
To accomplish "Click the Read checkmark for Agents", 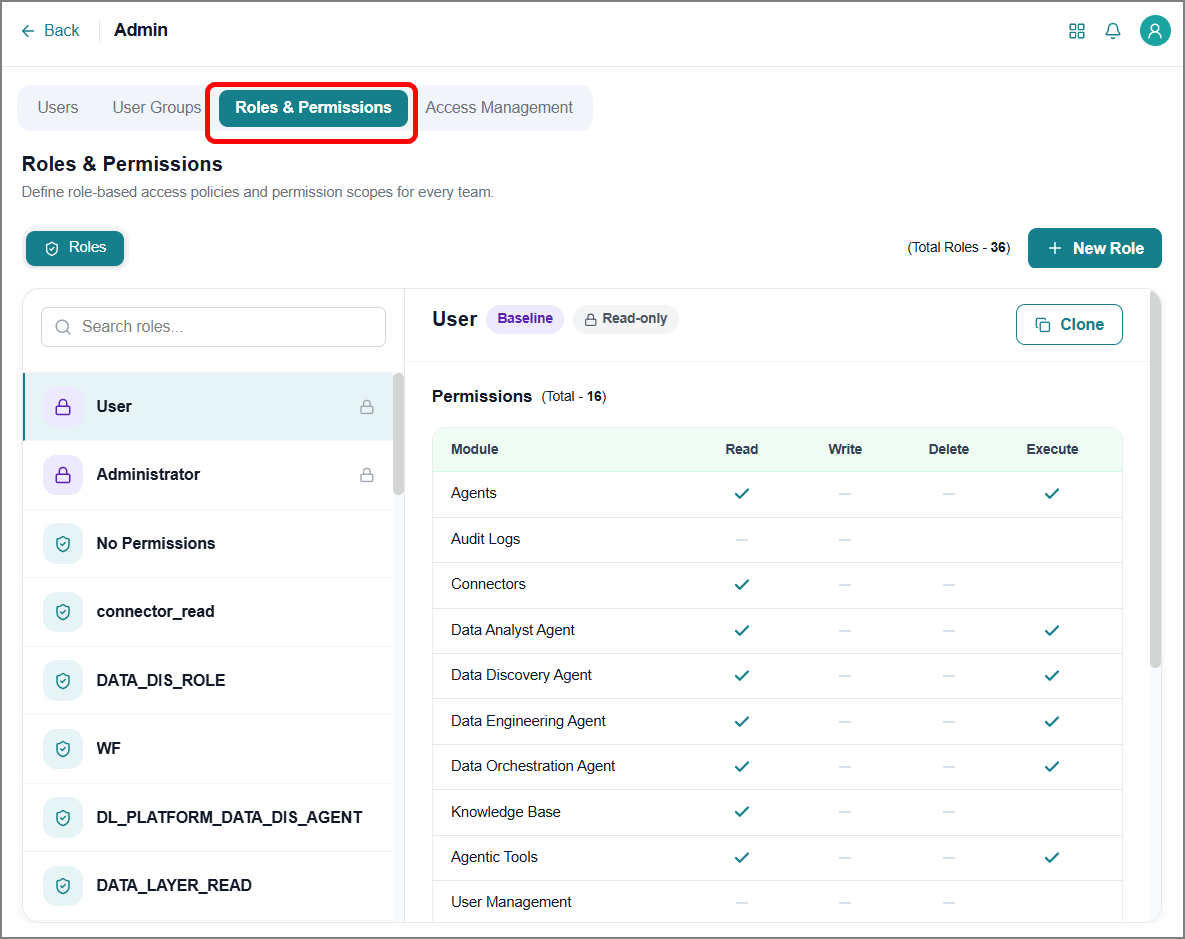I will point(742,494).
